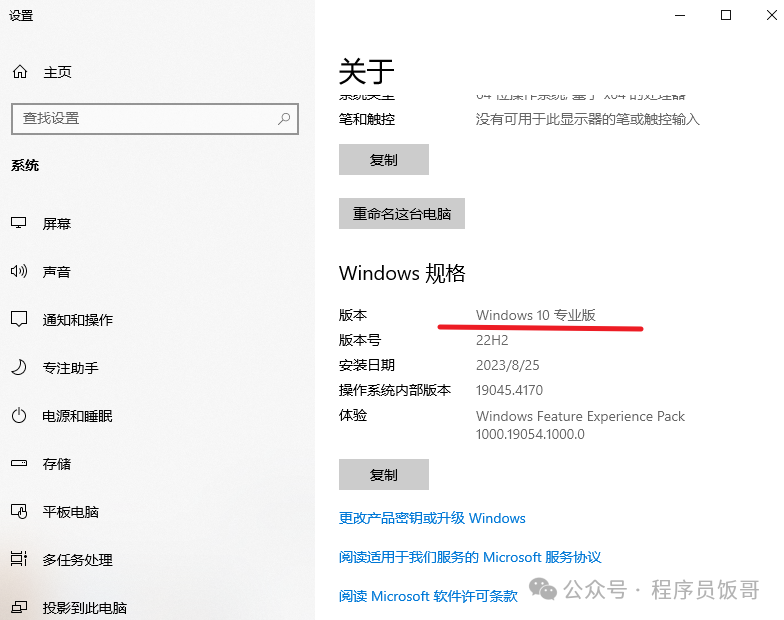Open 投影到此电脑 settings
784x620 pixels.
84,608
